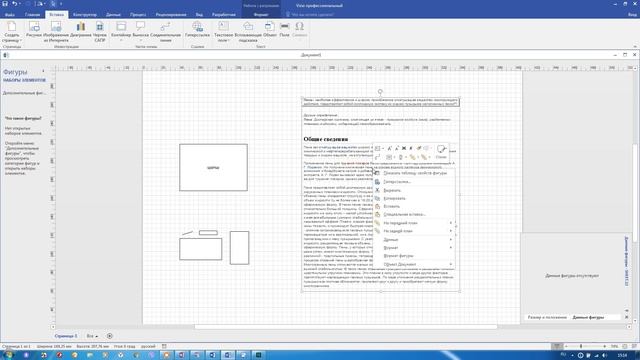640x360 pixels.
Task: Click the zoom out minus button
Action: click(567, 346)
